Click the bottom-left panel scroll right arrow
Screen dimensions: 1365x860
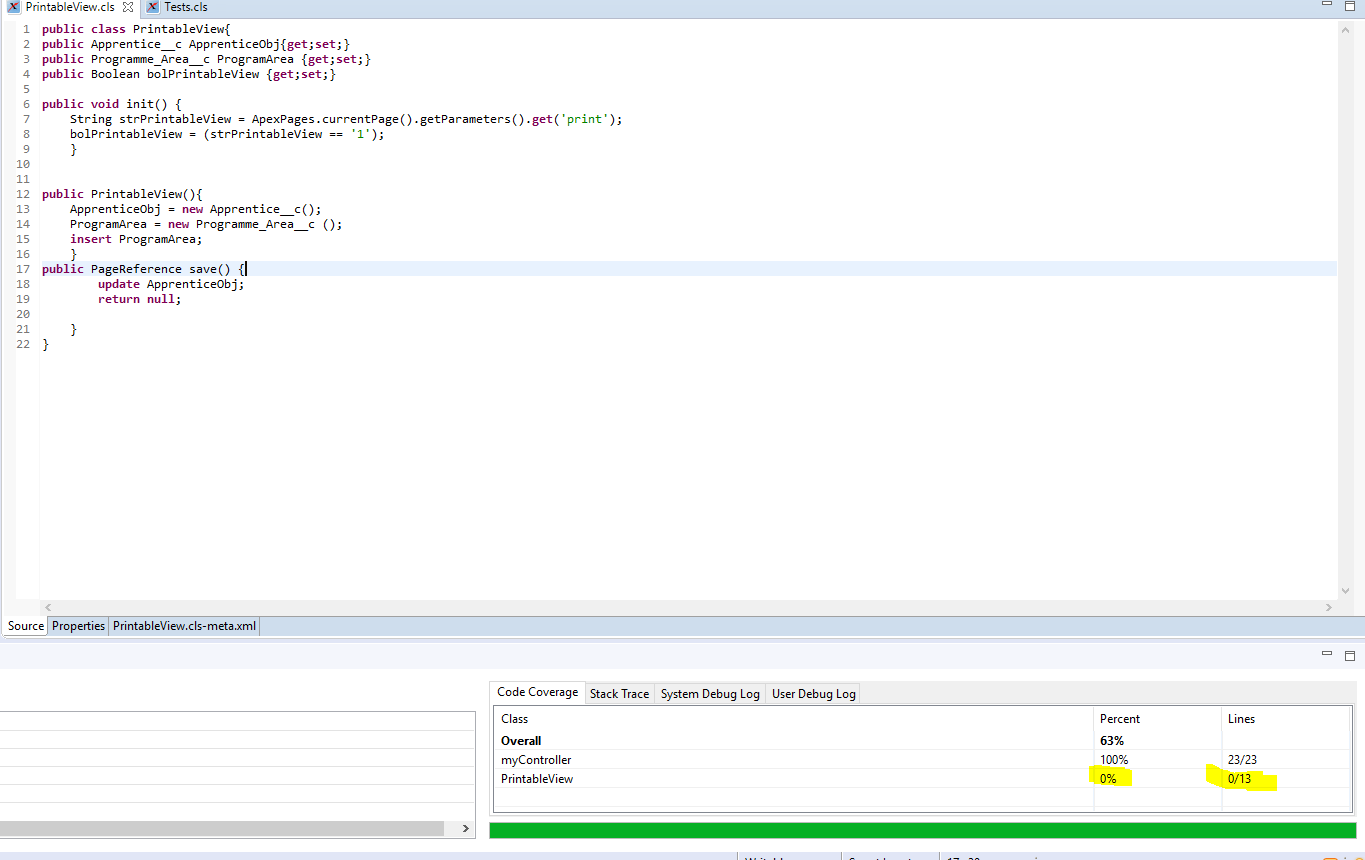point(465,828)
